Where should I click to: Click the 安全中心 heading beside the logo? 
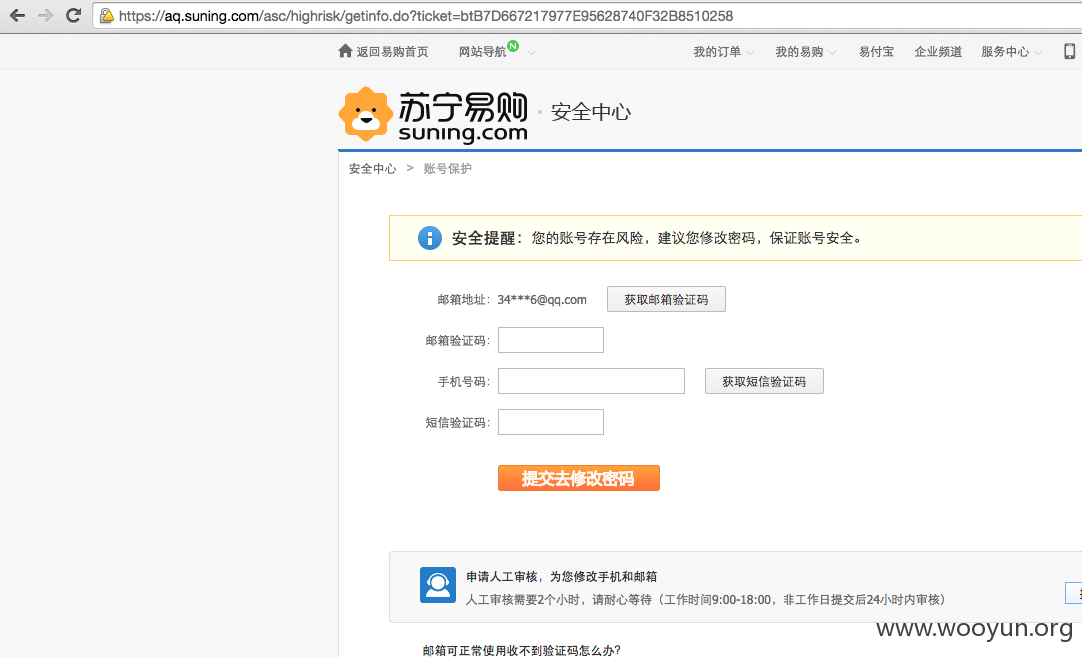pyautogui.click(x=591, y=112)
